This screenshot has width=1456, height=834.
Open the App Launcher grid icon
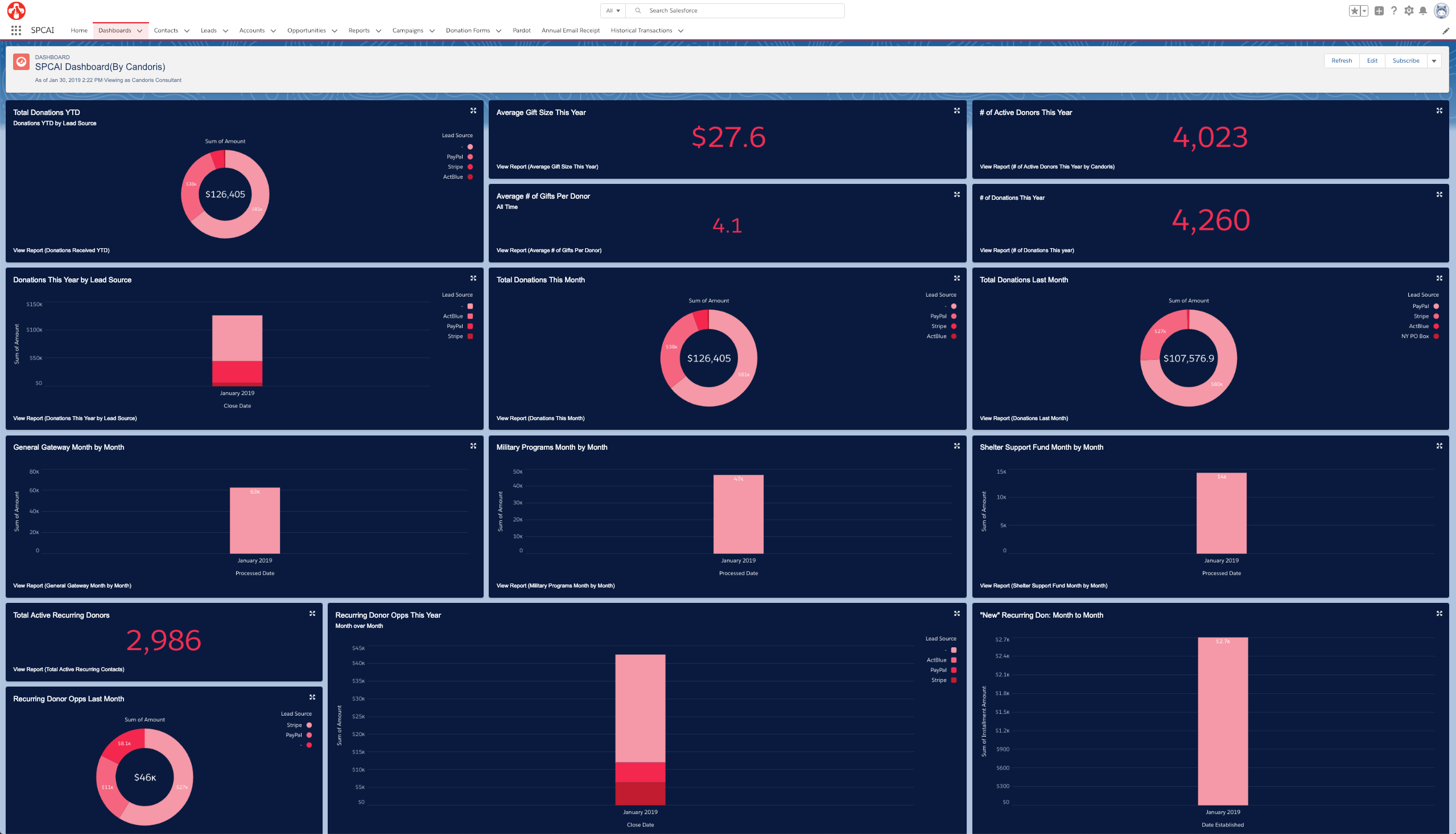tap(16, 30)
